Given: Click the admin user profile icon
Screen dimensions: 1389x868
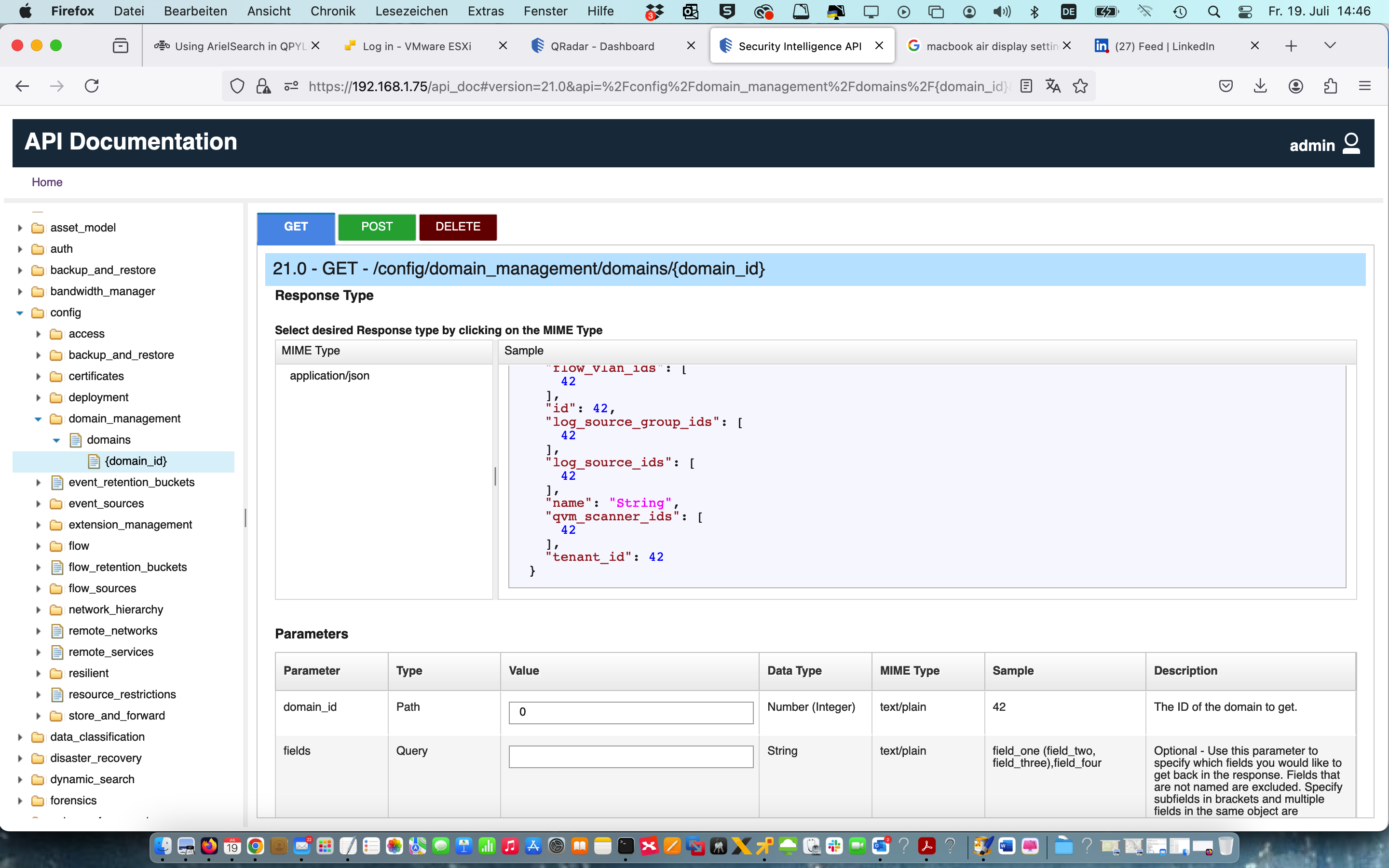Looking at the screenshot, I should coord(1351,144).
